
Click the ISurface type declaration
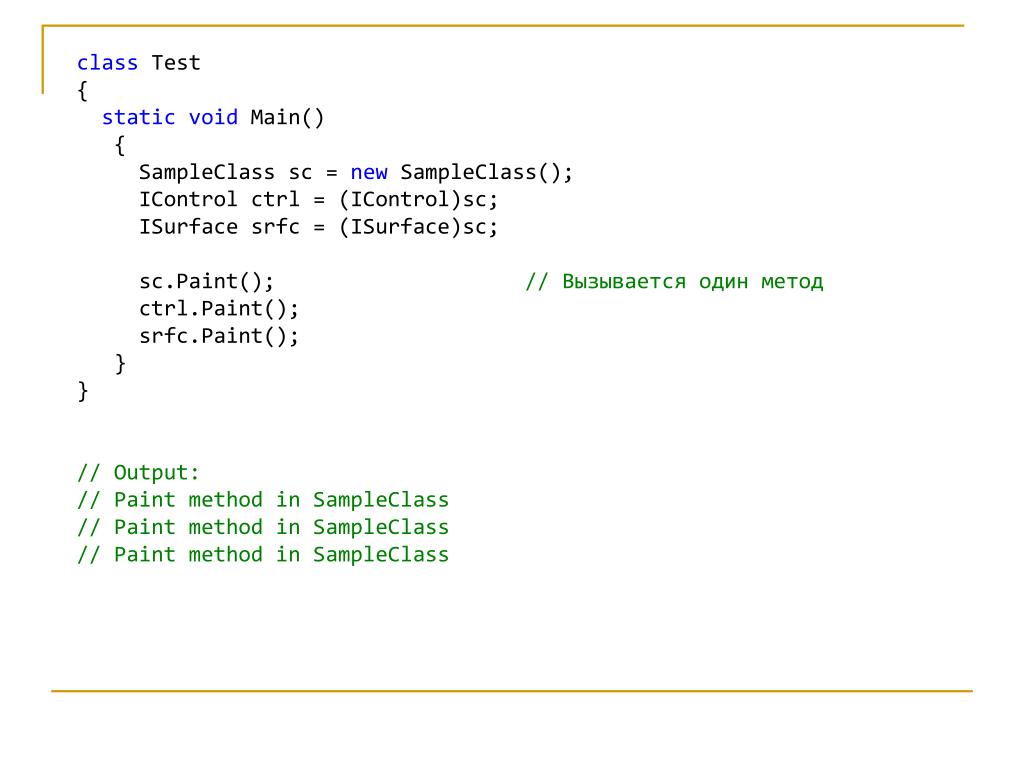188,227
